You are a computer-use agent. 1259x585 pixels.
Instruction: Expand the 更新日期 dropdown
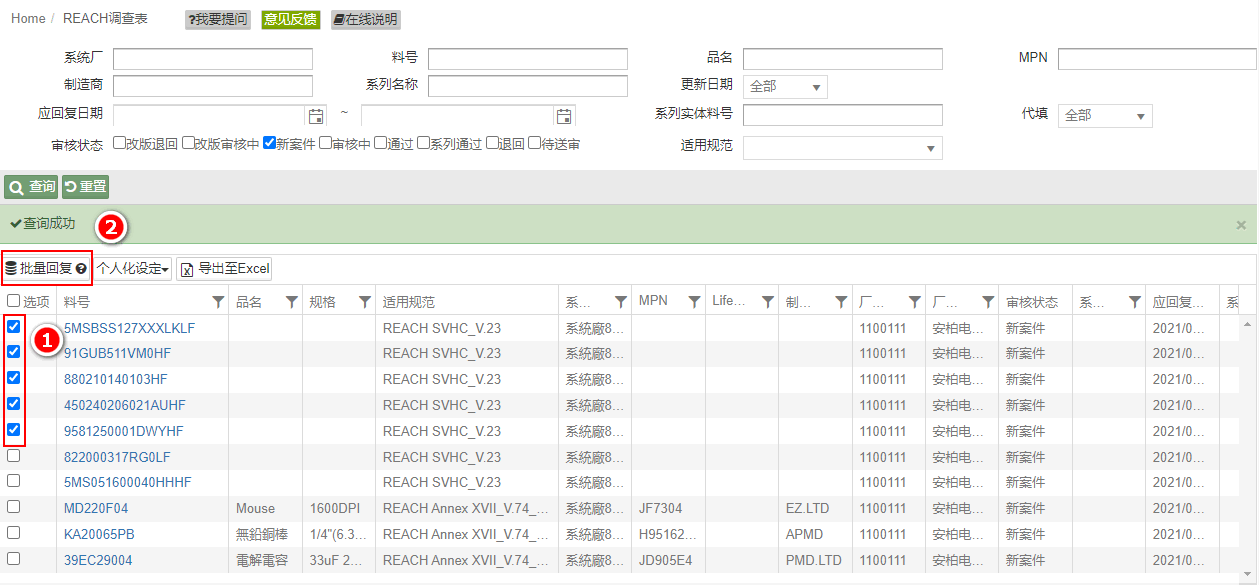[x=785, y=87]
